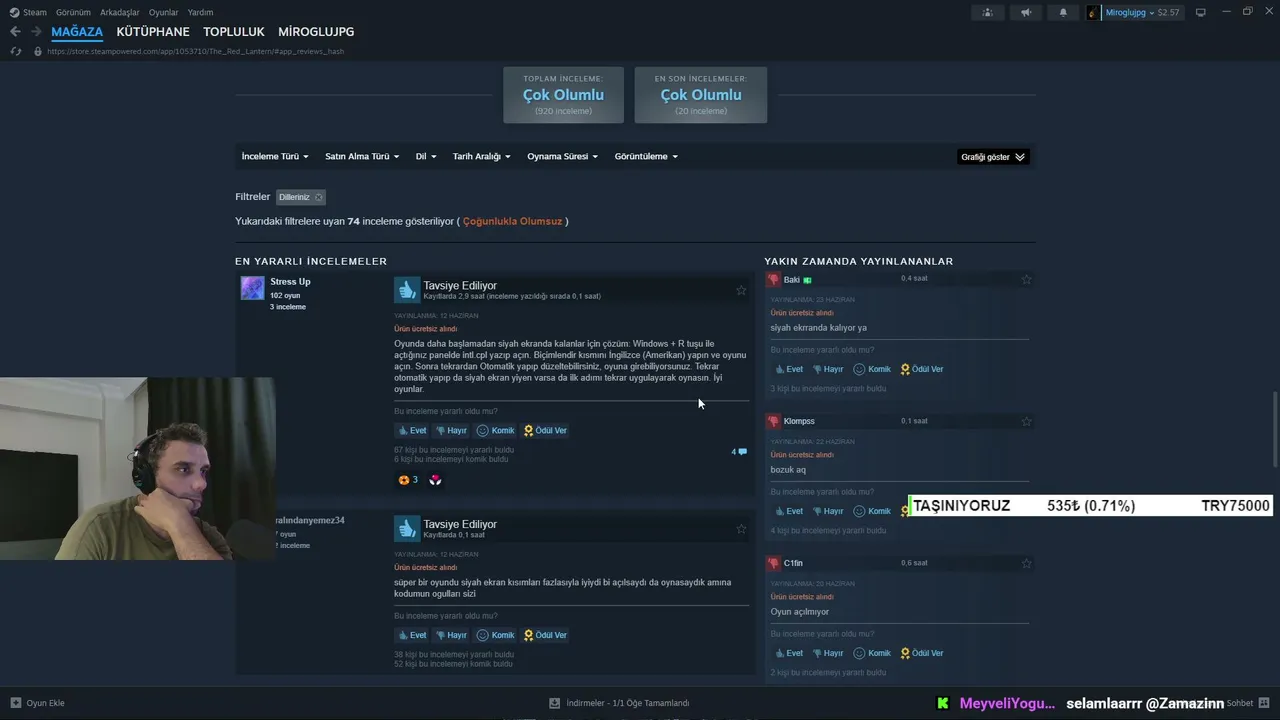Viewport: 1280px width, 720px height.
Task: Click the Oyun Ekle plus icon
Action: tap(15, 703)
